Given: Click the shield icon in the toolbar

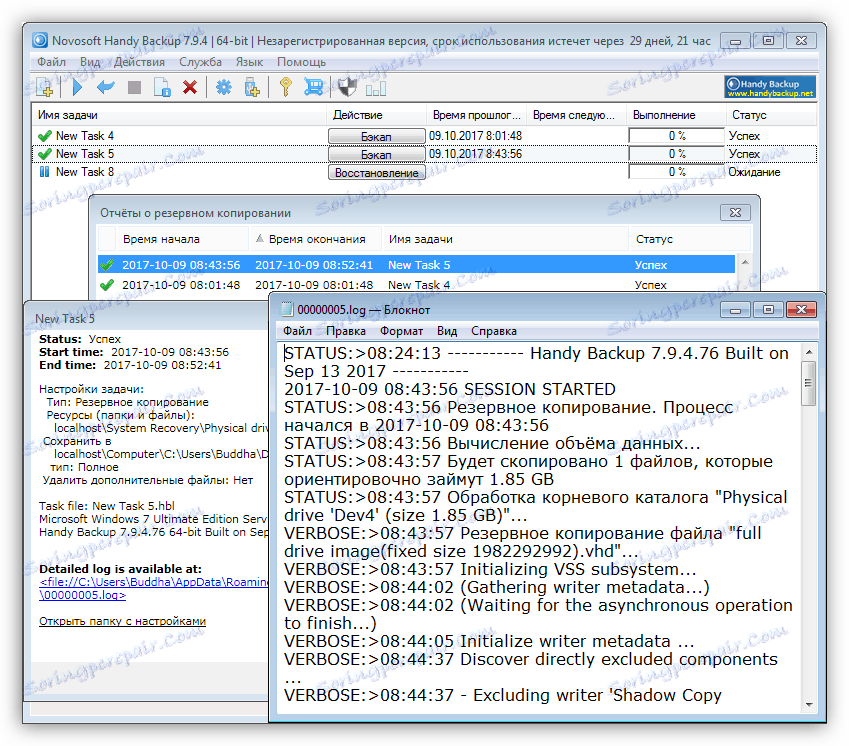Looking at the screenshot, I should tap(346, 88).
